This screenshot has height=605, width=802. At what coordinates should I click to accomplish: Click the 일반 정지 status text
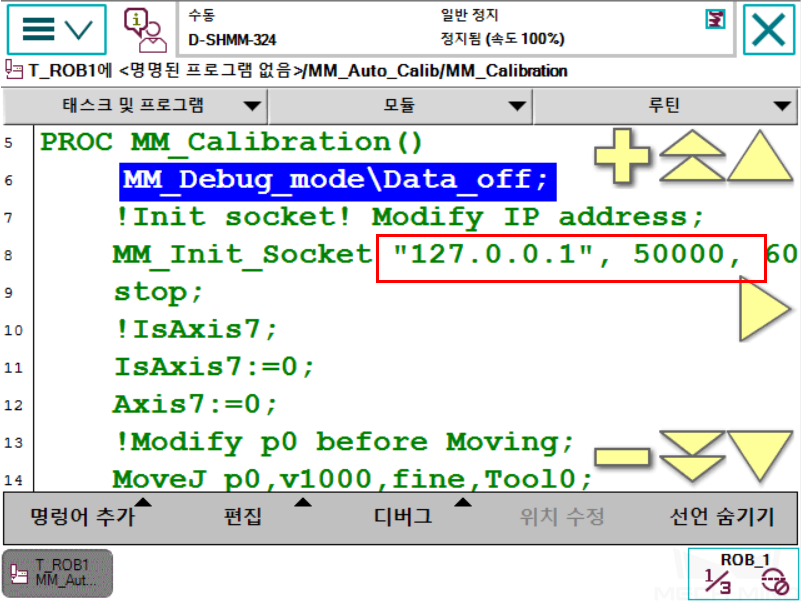470,15
